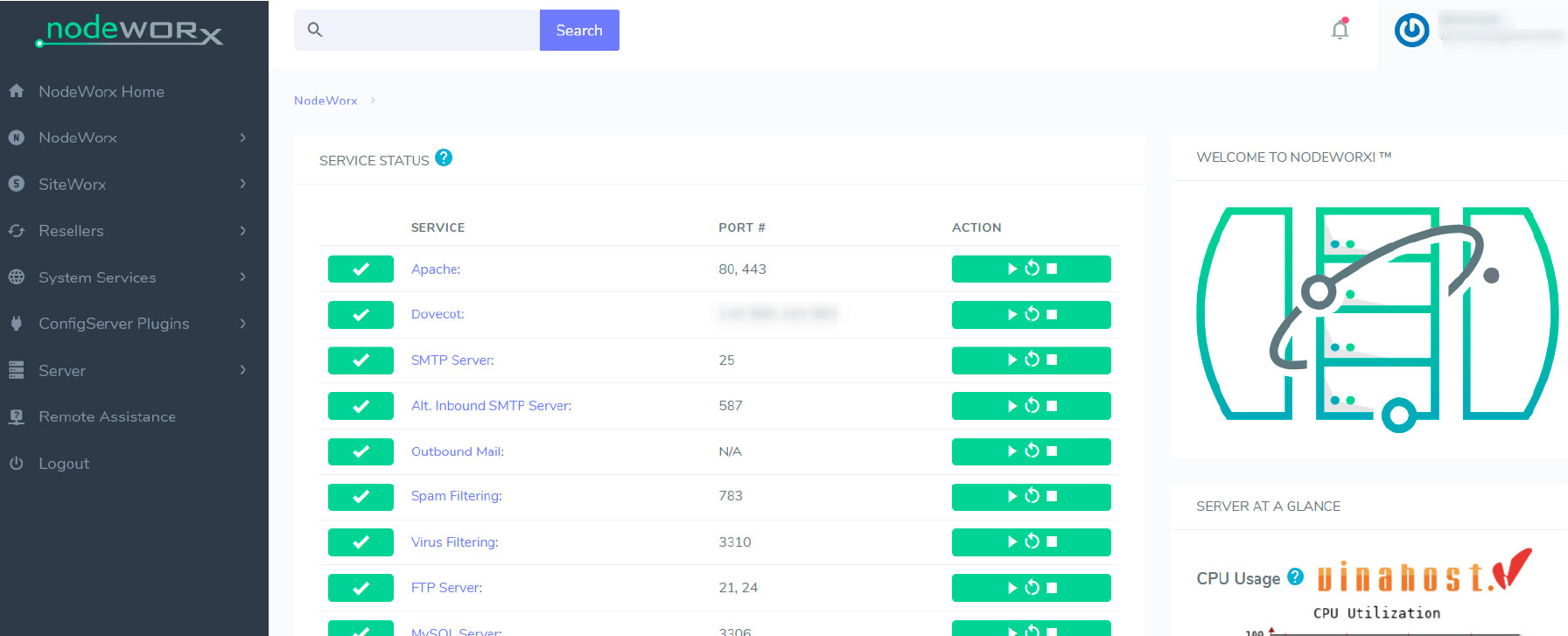
Task: Open the notifications bell
Action: (x=1340, y=29)
